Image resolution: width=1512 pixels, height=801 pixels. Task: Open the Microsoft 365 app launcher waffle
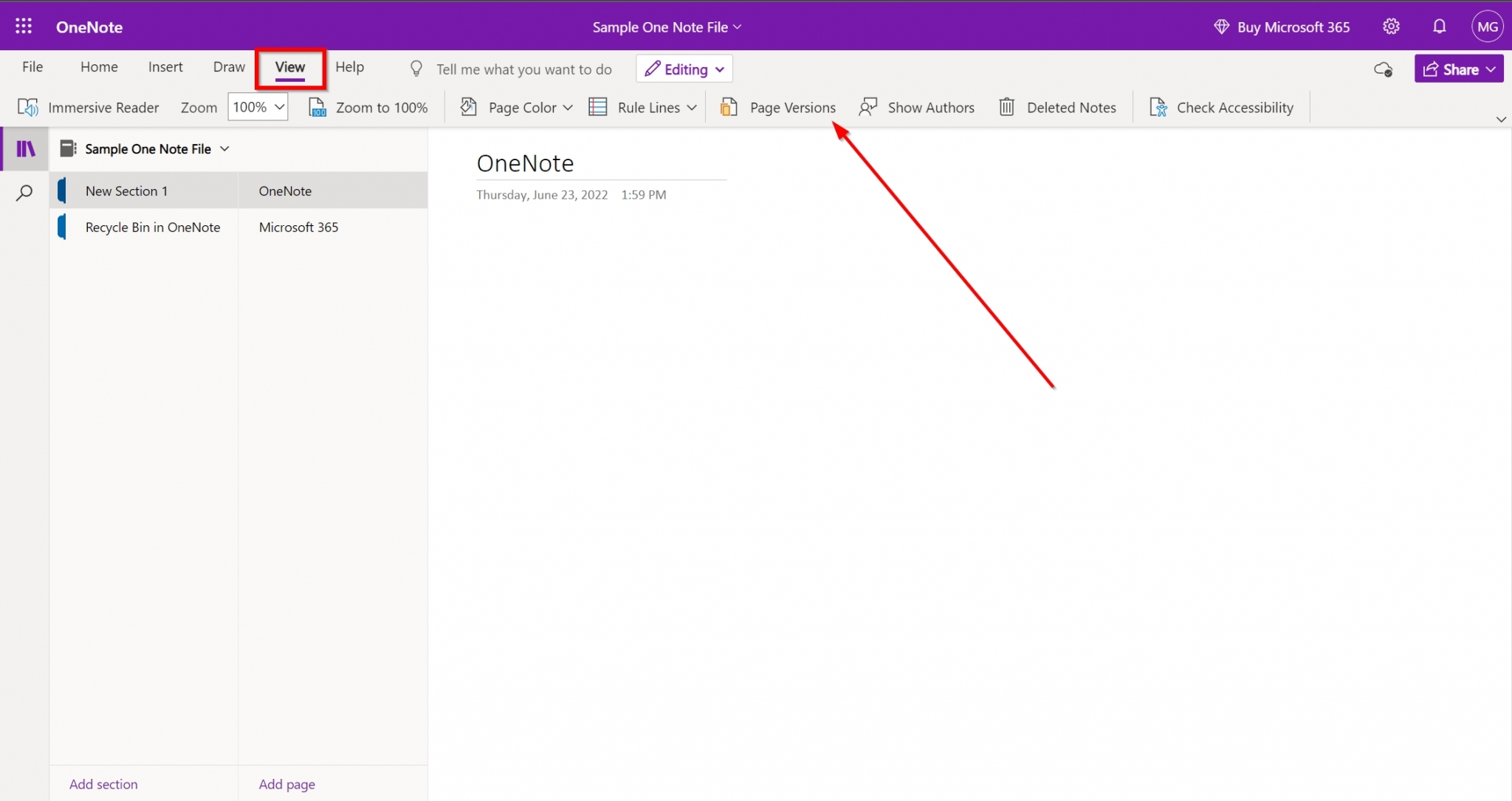pyautogui.click(x=23, y=26)
